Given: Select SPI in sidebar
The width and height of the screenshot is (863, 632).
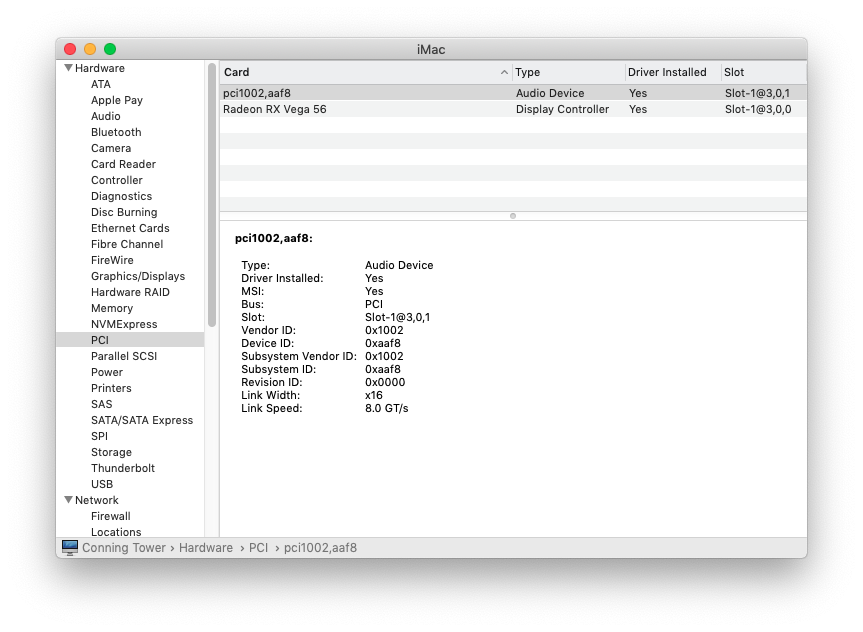Looking at the screenshot, I should click(99, 435).
